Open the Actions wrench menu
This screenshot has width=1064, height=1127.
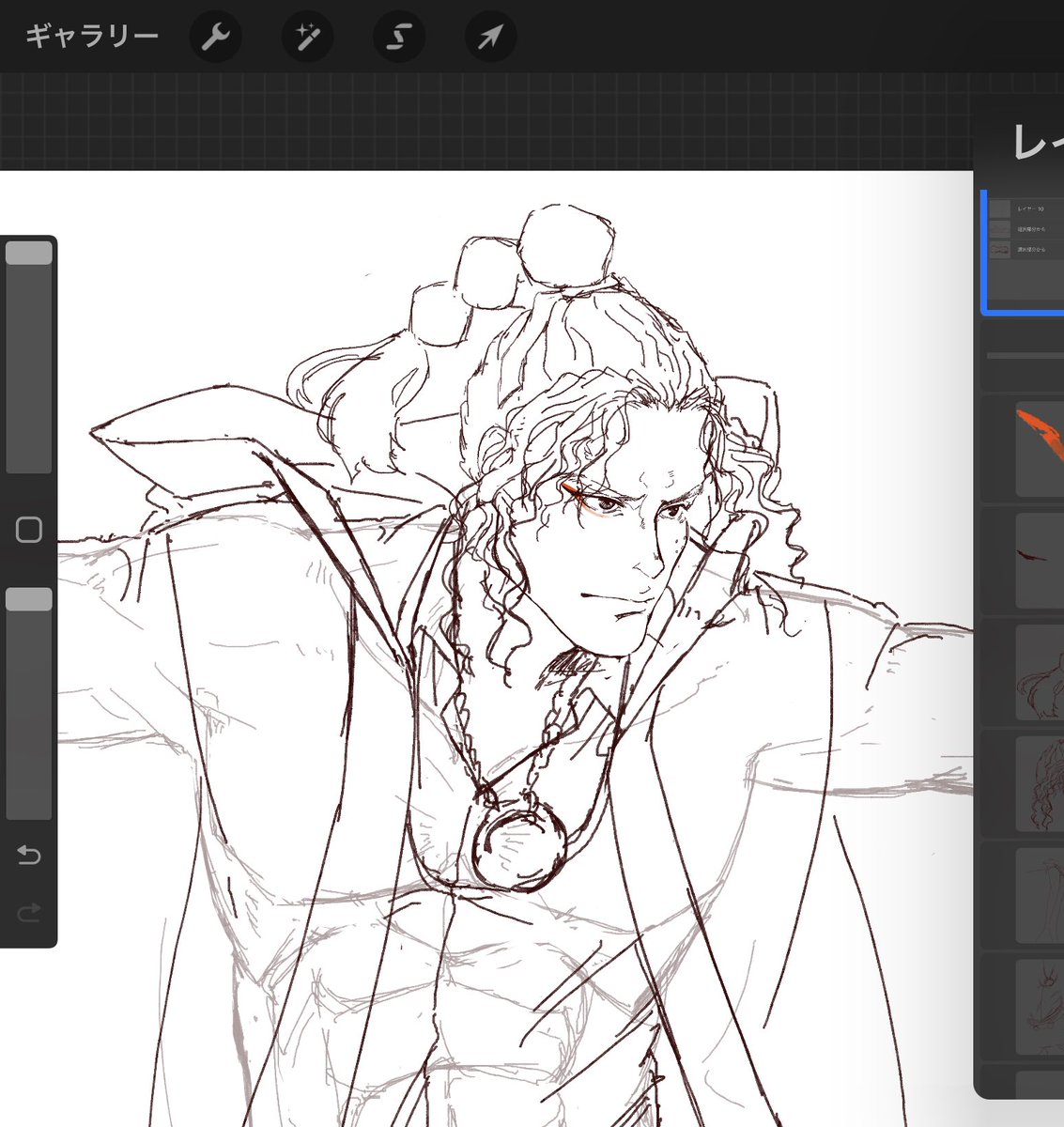[215, 38]
